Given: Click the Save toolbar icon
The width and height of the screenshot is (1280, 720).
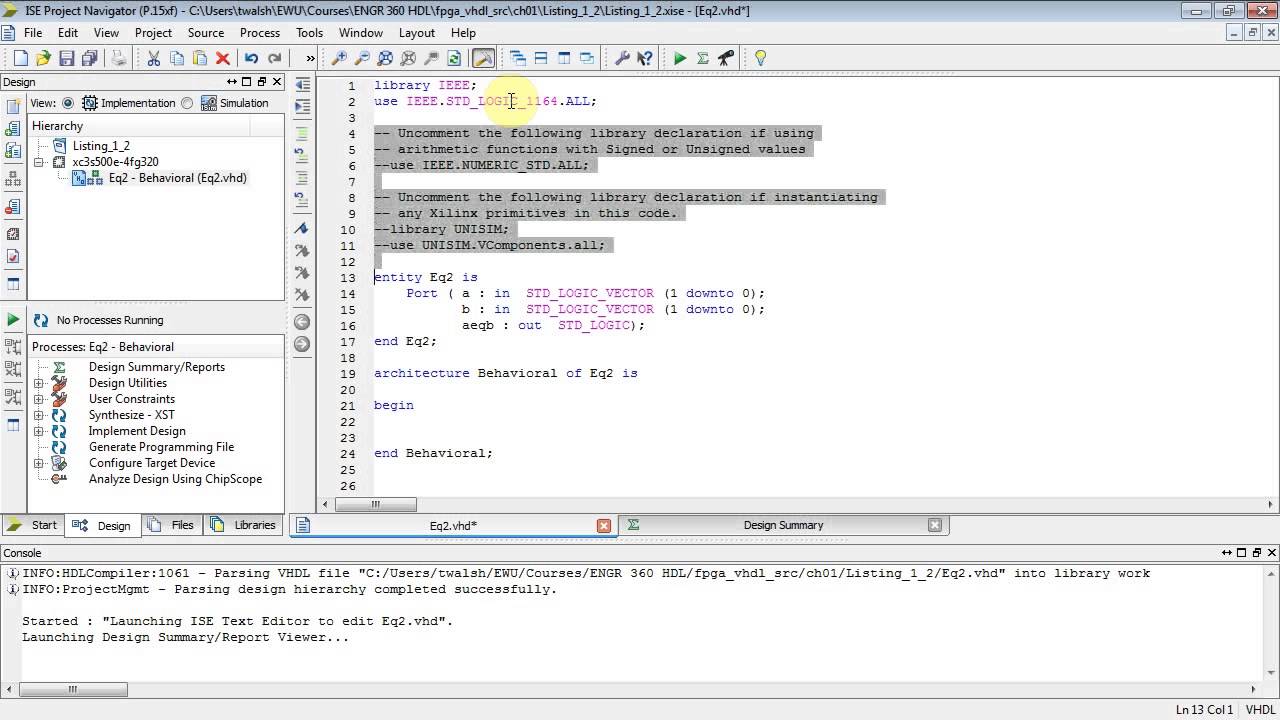Looking at the screenshot, I should point(67,59).
